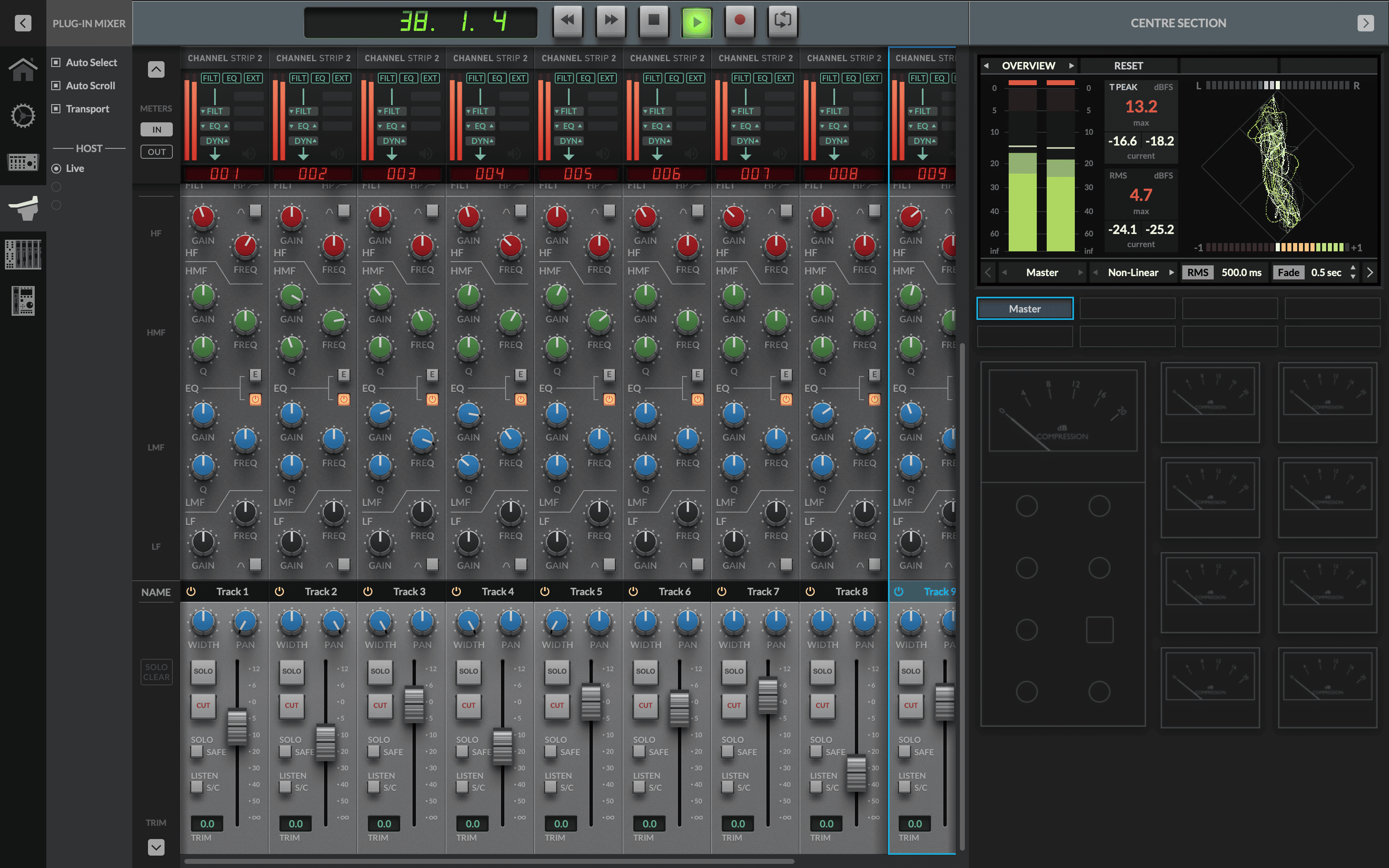1389x868 pixels.
Task: Select the Live host radio button
Action: (x=56, y=168)
